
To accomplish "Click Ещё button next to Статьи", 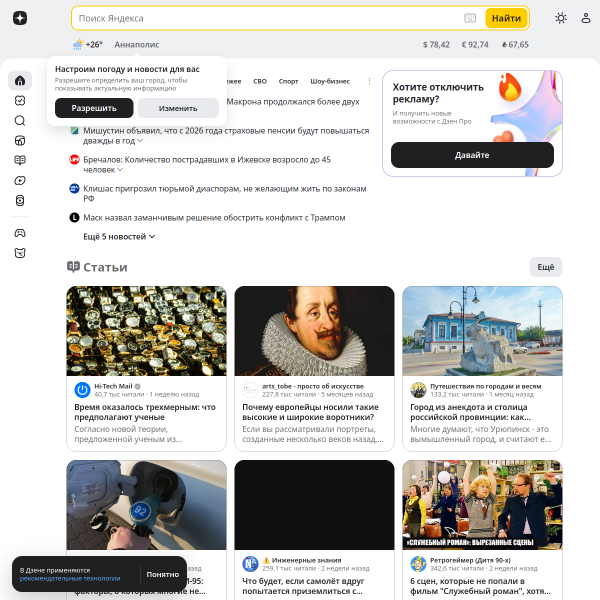I will click(x=546, y=267).
